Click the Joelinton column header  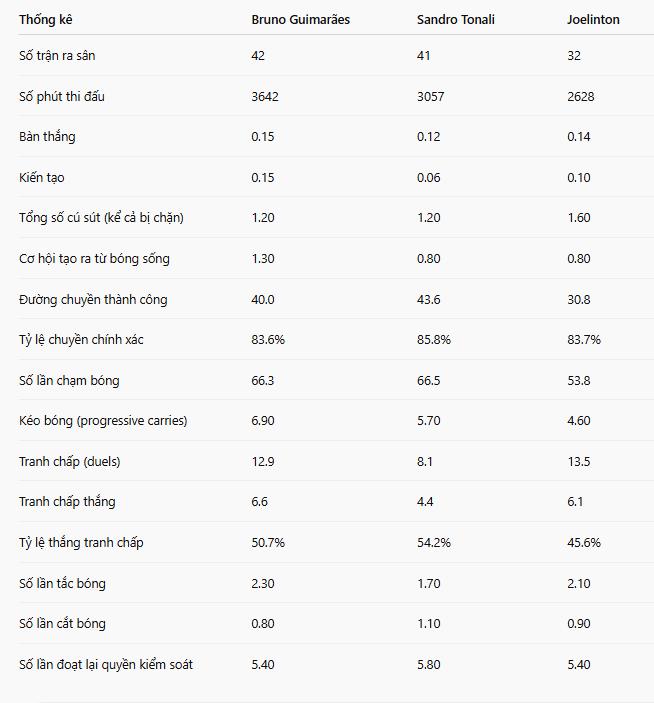click(x=593, y=19)
